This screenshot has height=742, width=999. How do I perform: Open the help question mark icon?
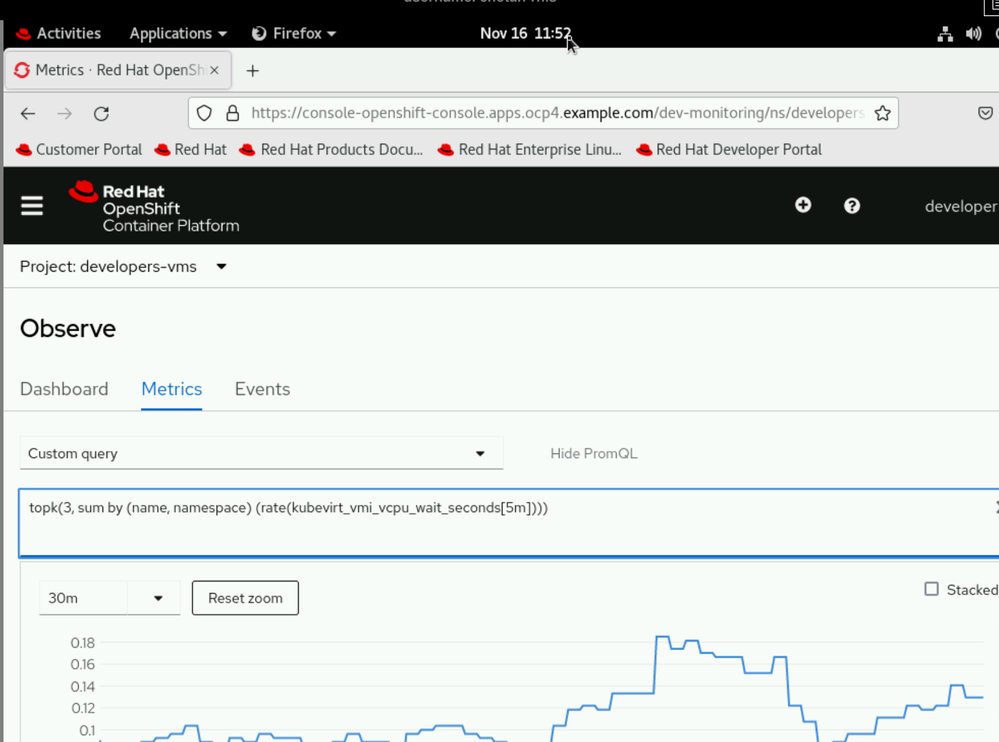coord(852,205)
